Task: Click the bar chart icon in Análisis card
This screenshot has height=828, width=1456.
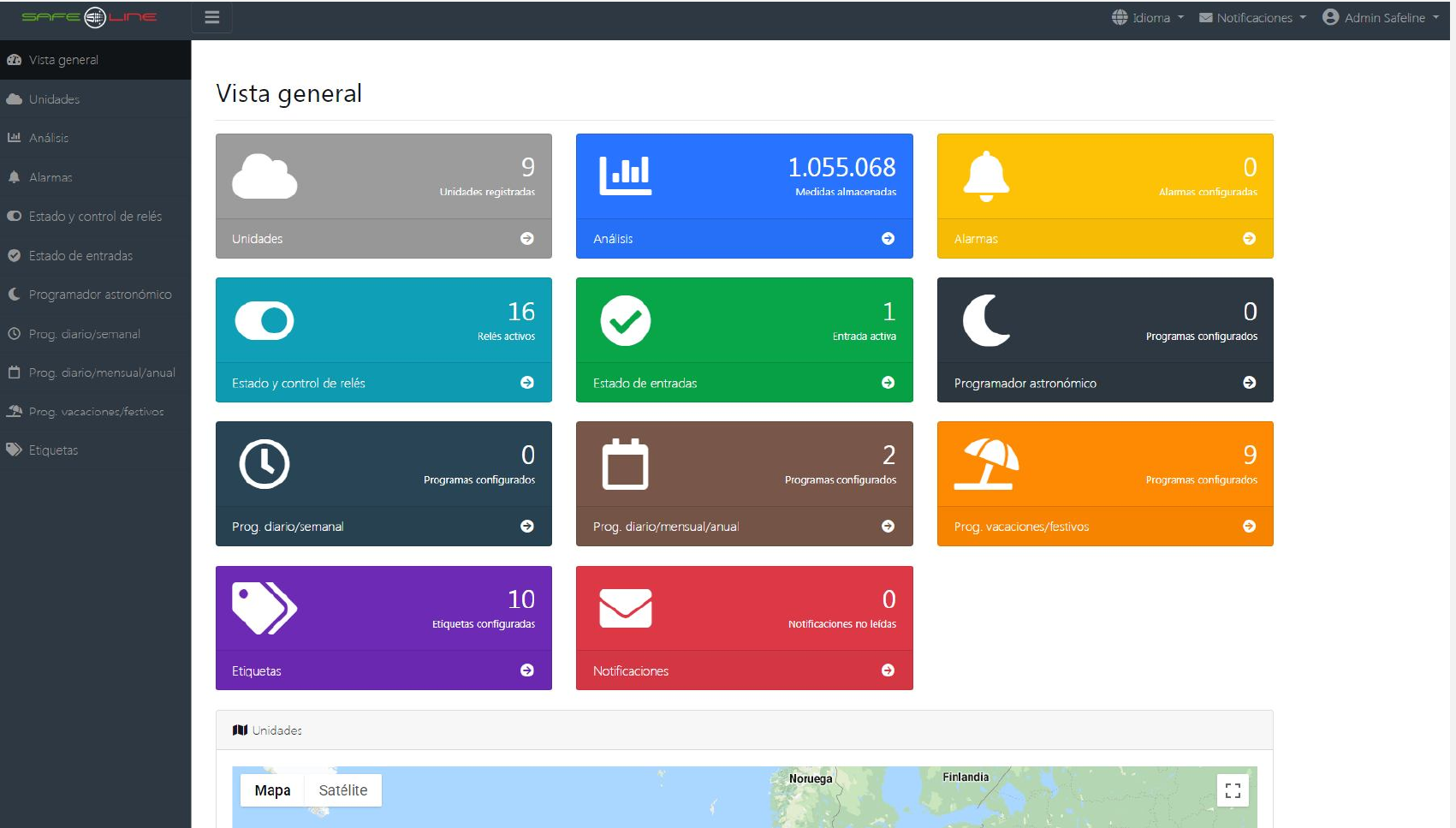Action: 625,176
